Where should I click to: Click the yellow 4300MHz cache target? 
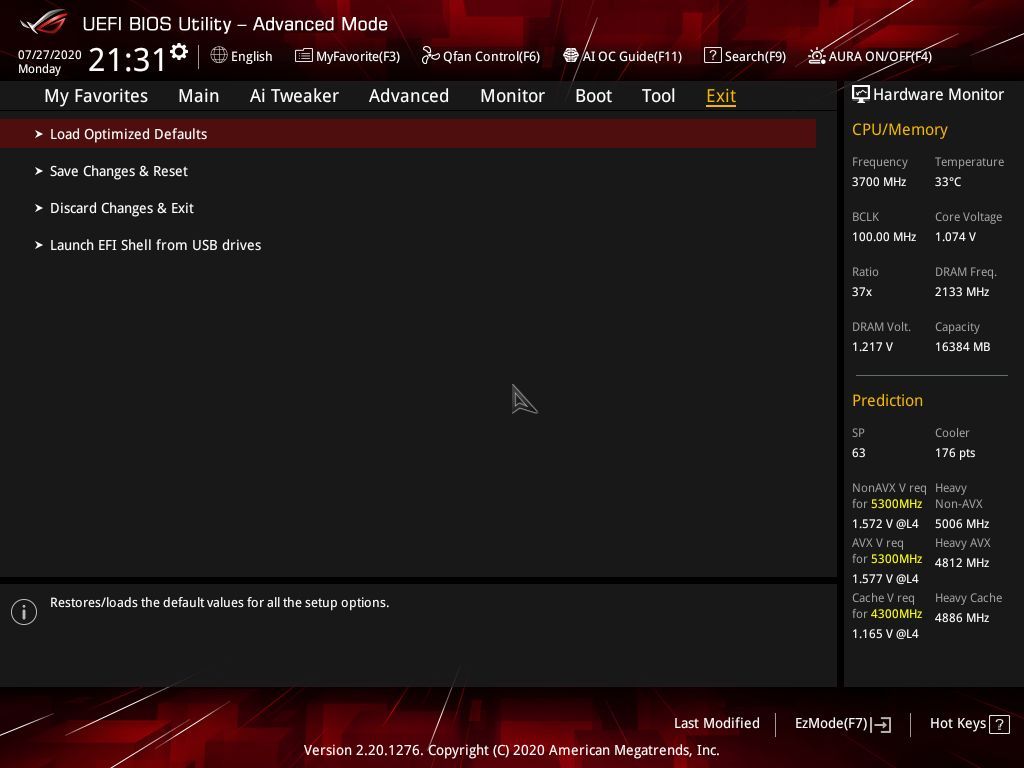pyautogui.click(x=896, y=614)
